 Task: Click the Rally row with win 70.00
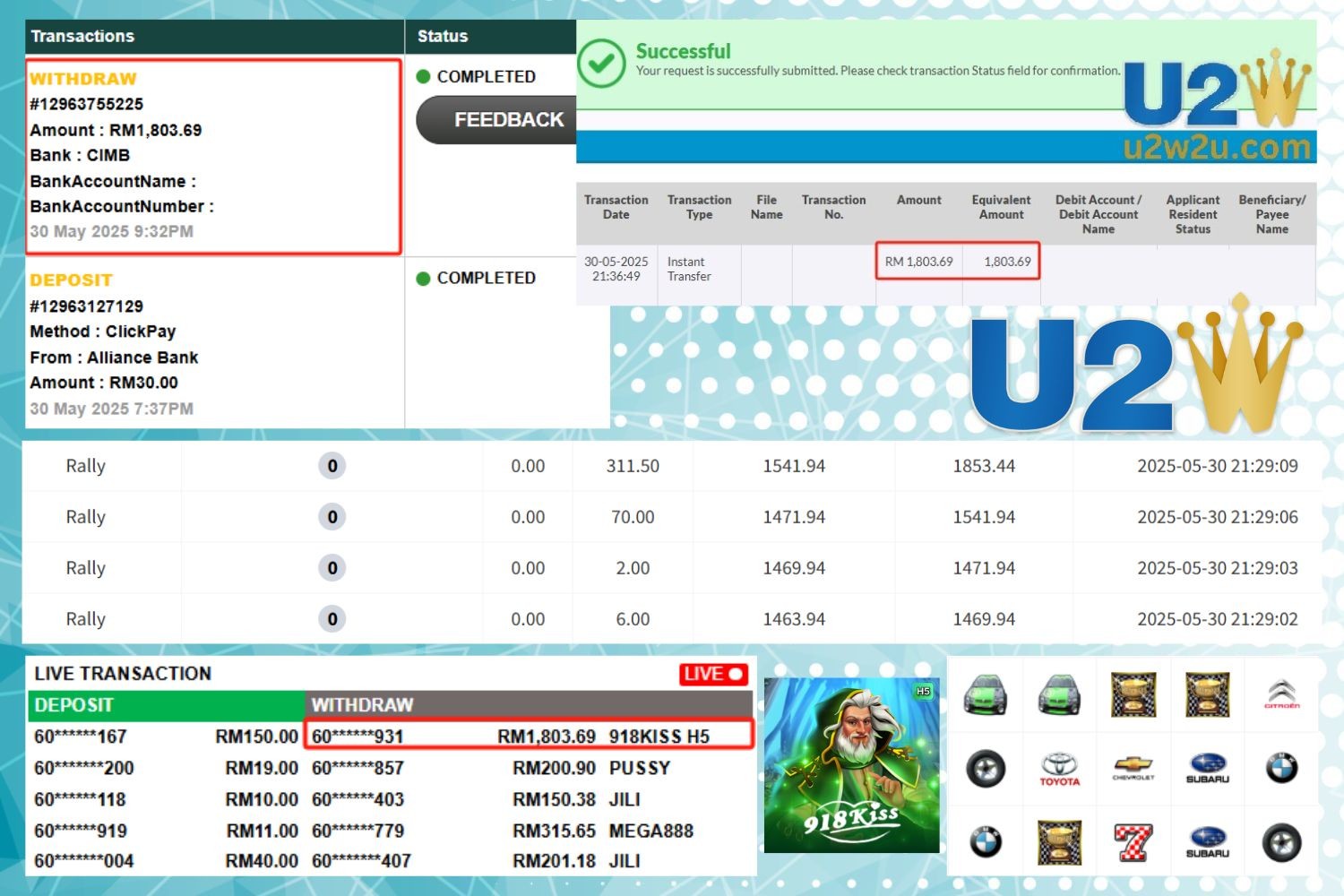(x=672, y=517)
